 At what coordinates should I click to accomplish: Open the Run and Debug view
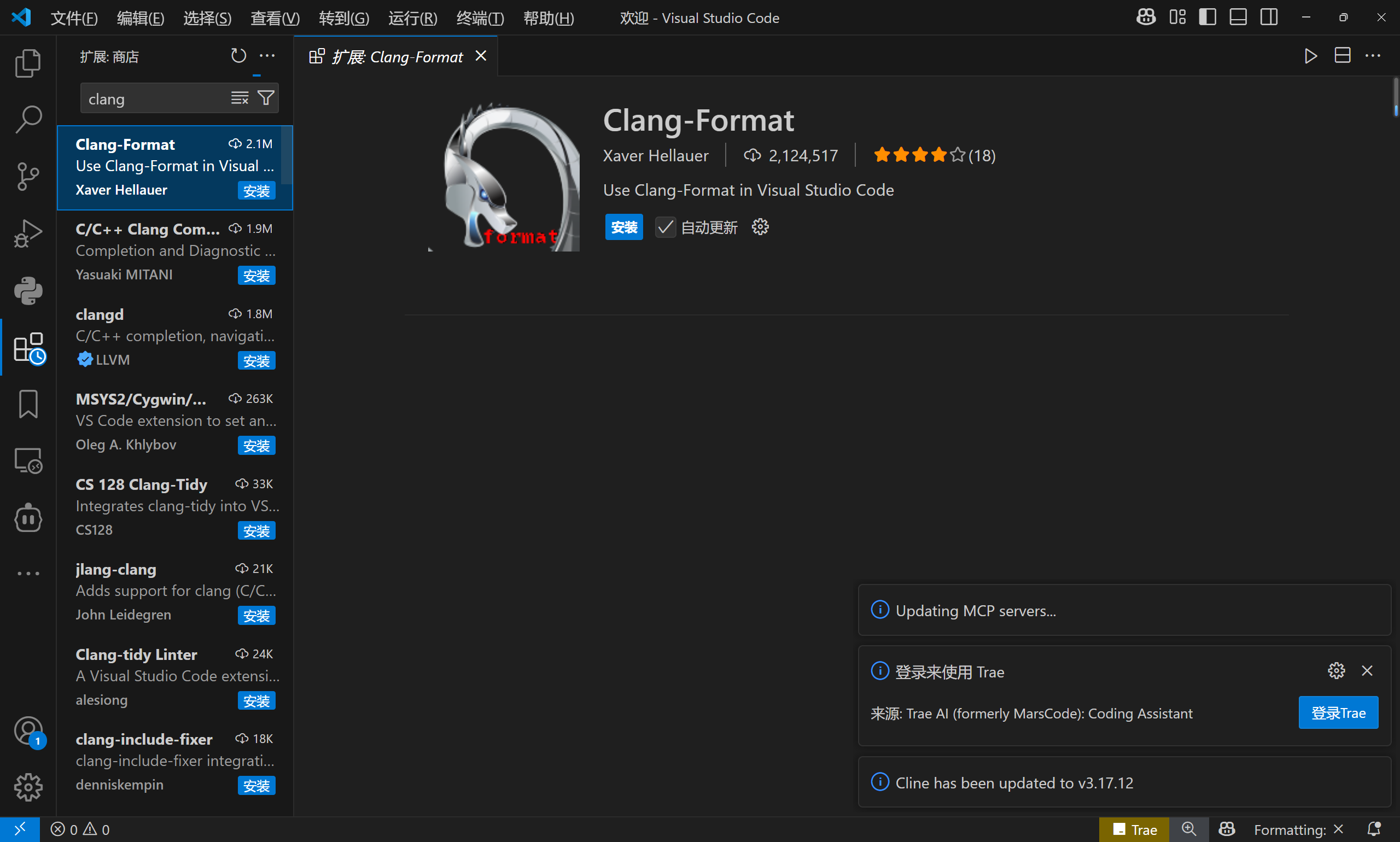click(x=28, y=233)
